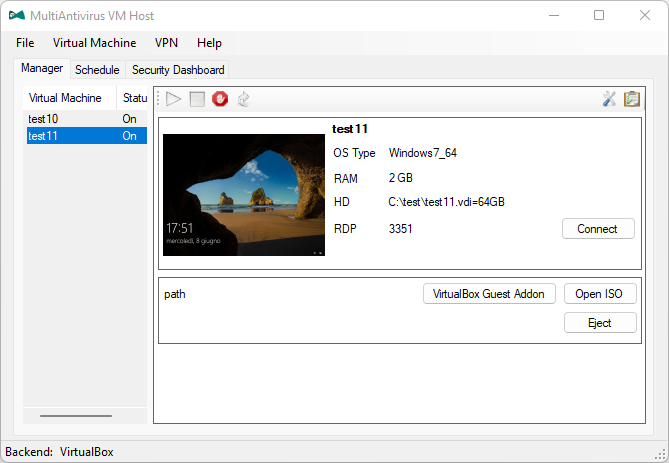Click the Virtual Machine column header
Screen dimensions: 669x463
(x=70, y=98)
